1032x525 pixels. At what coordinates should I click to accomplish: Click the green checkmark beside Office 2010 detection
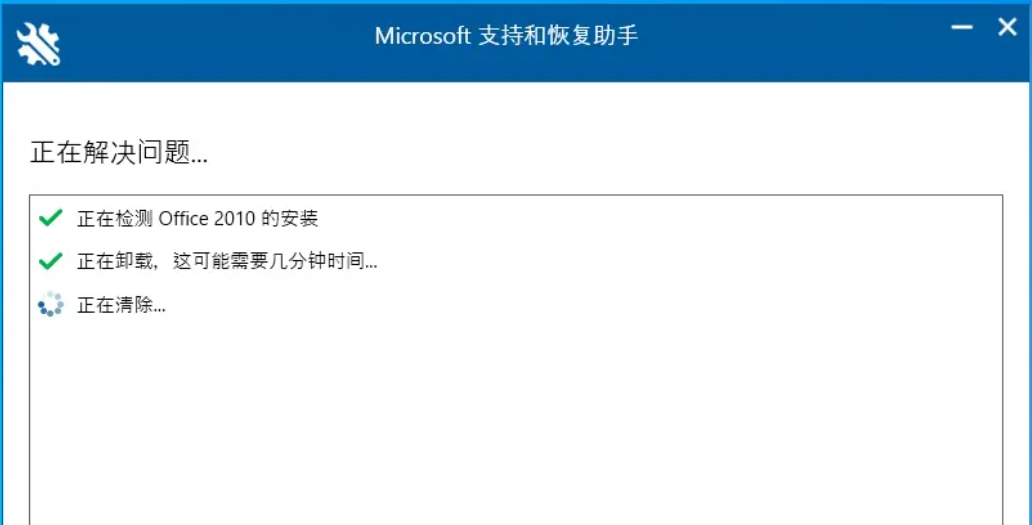(51, 218)
